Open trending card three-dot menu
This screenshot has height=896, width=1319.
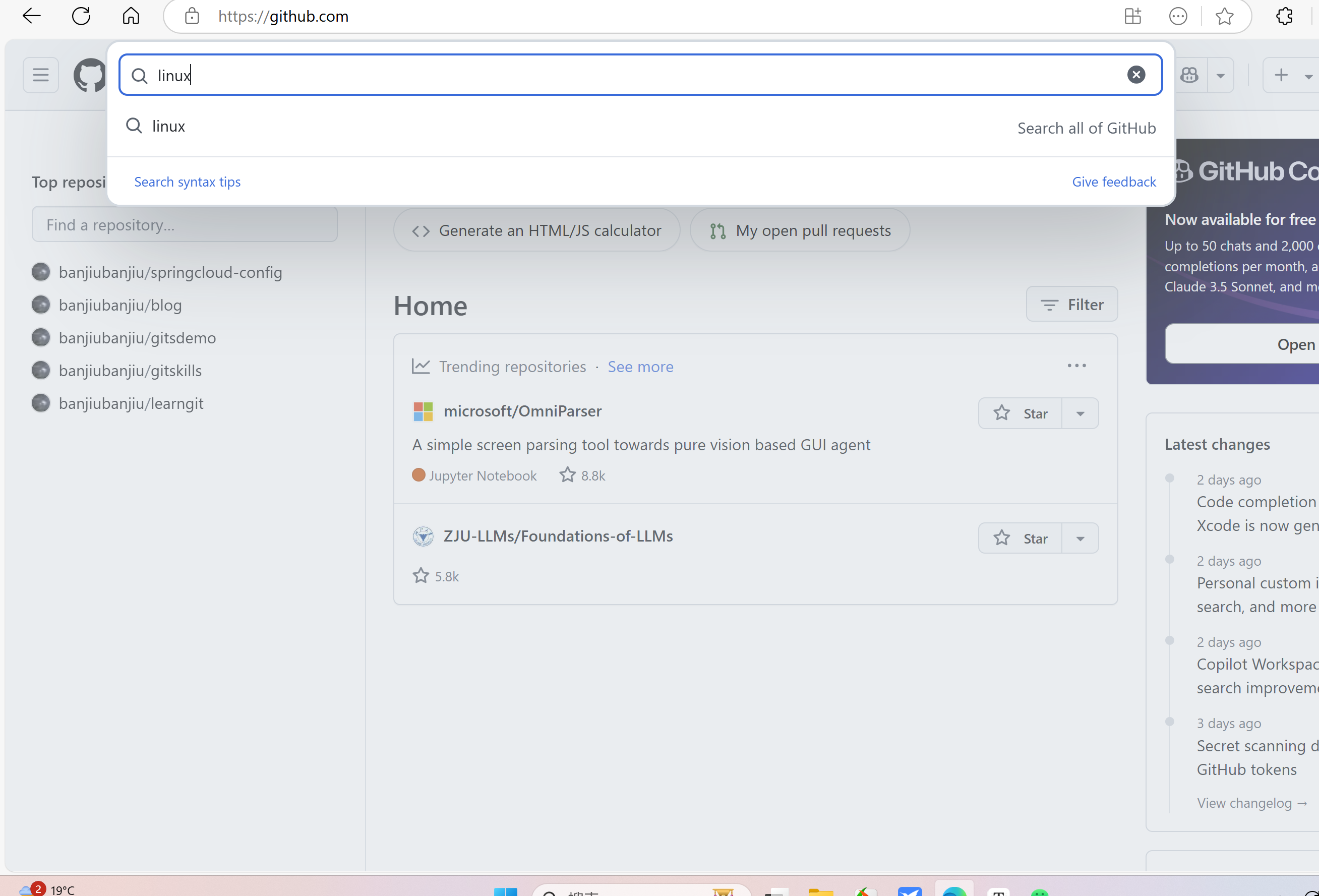coord(1076,366)
